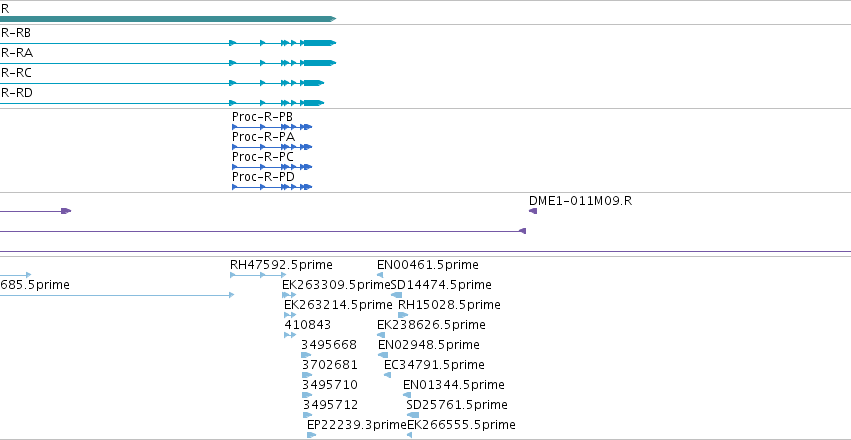Select the EN00461.5prime EST label
The width and height of the screenshot is (851, 440).
coord(428,265)
